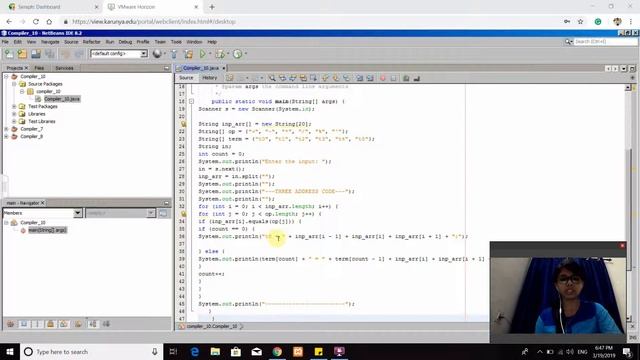640x360 pixels.
Task: Expand the Compiler_7 project
Action: (7, 129)
